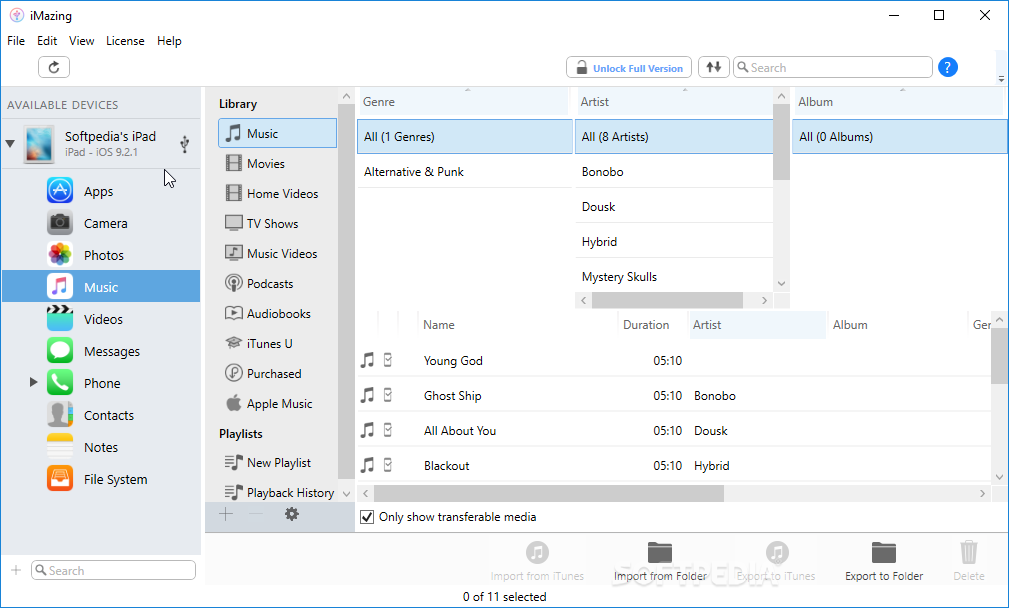
Task: Select Music Videos in Library list
Action: pyautogui.click(x=277, y=253)
